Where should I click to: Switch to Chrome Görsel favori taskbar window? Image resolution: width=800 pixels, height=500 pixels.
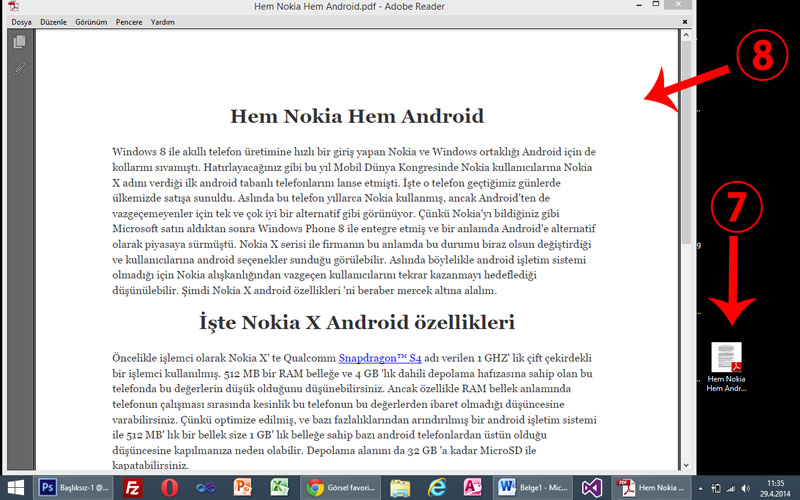340,488
